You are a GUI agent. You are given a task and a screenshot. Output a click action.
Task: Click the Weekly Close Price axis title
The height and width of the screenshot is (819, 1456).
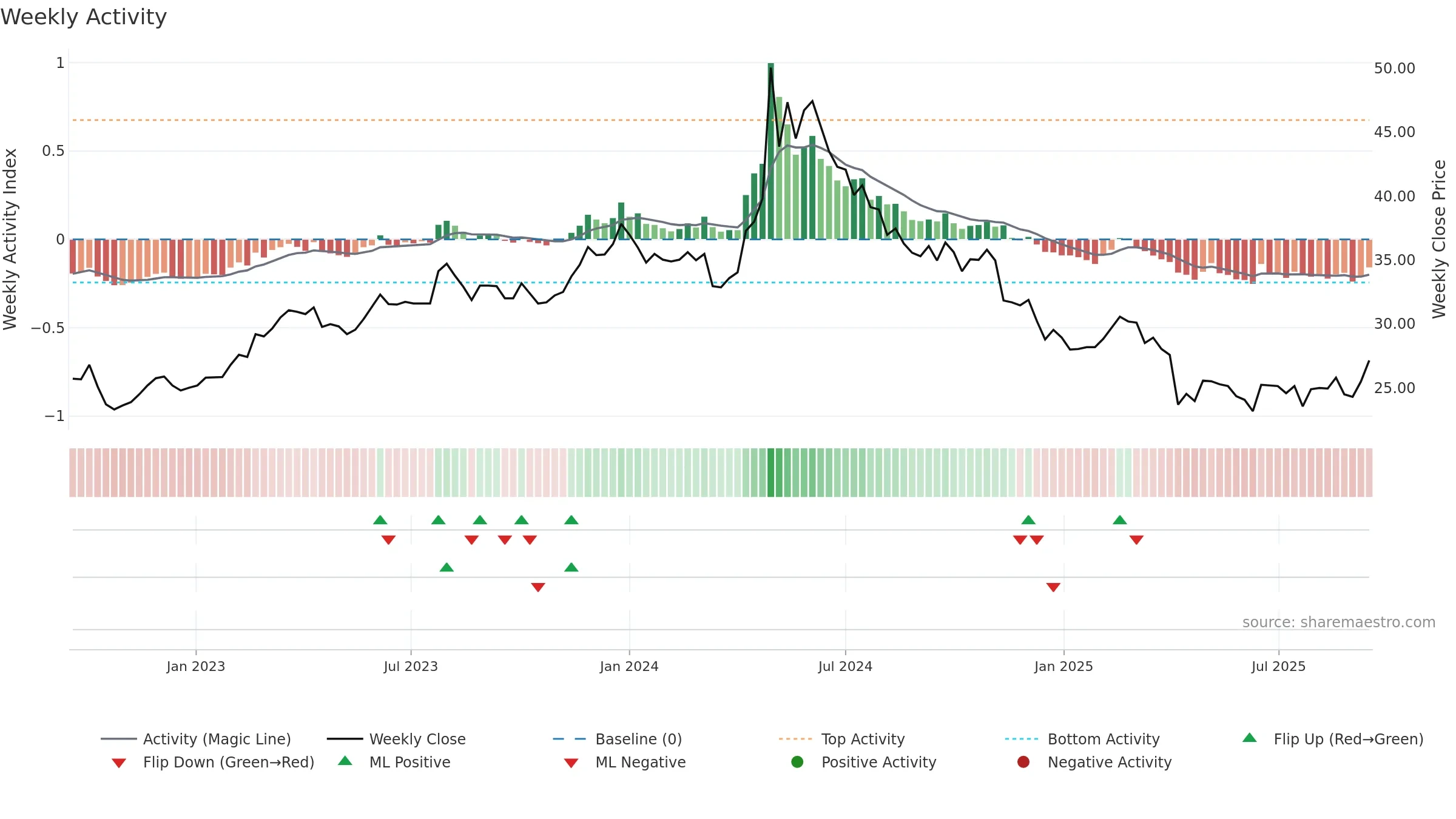pos(1439,239)
